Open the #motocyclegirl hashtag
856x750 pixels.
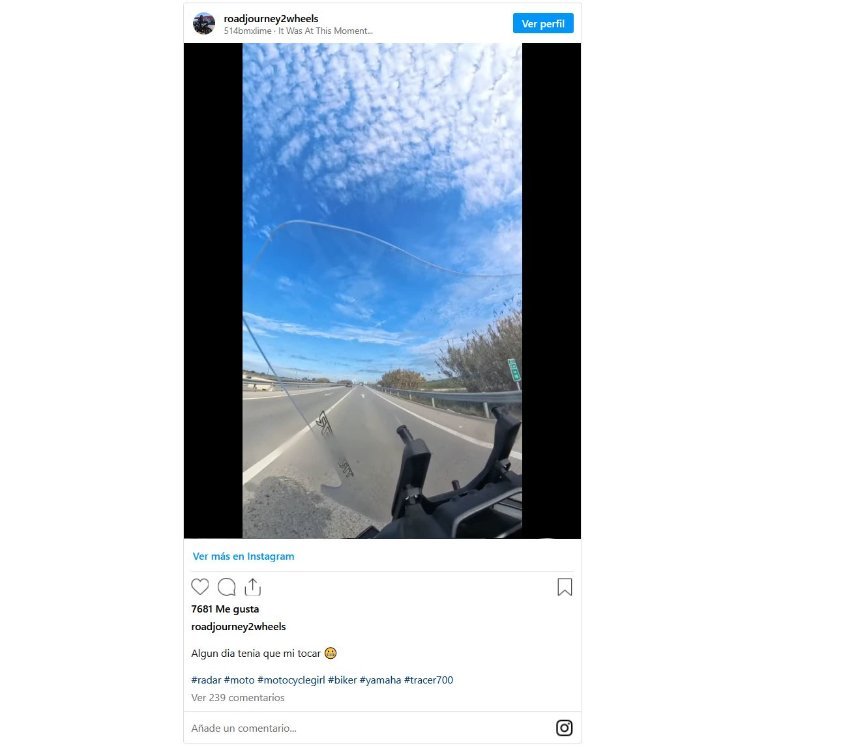click(x=291, y=680)
